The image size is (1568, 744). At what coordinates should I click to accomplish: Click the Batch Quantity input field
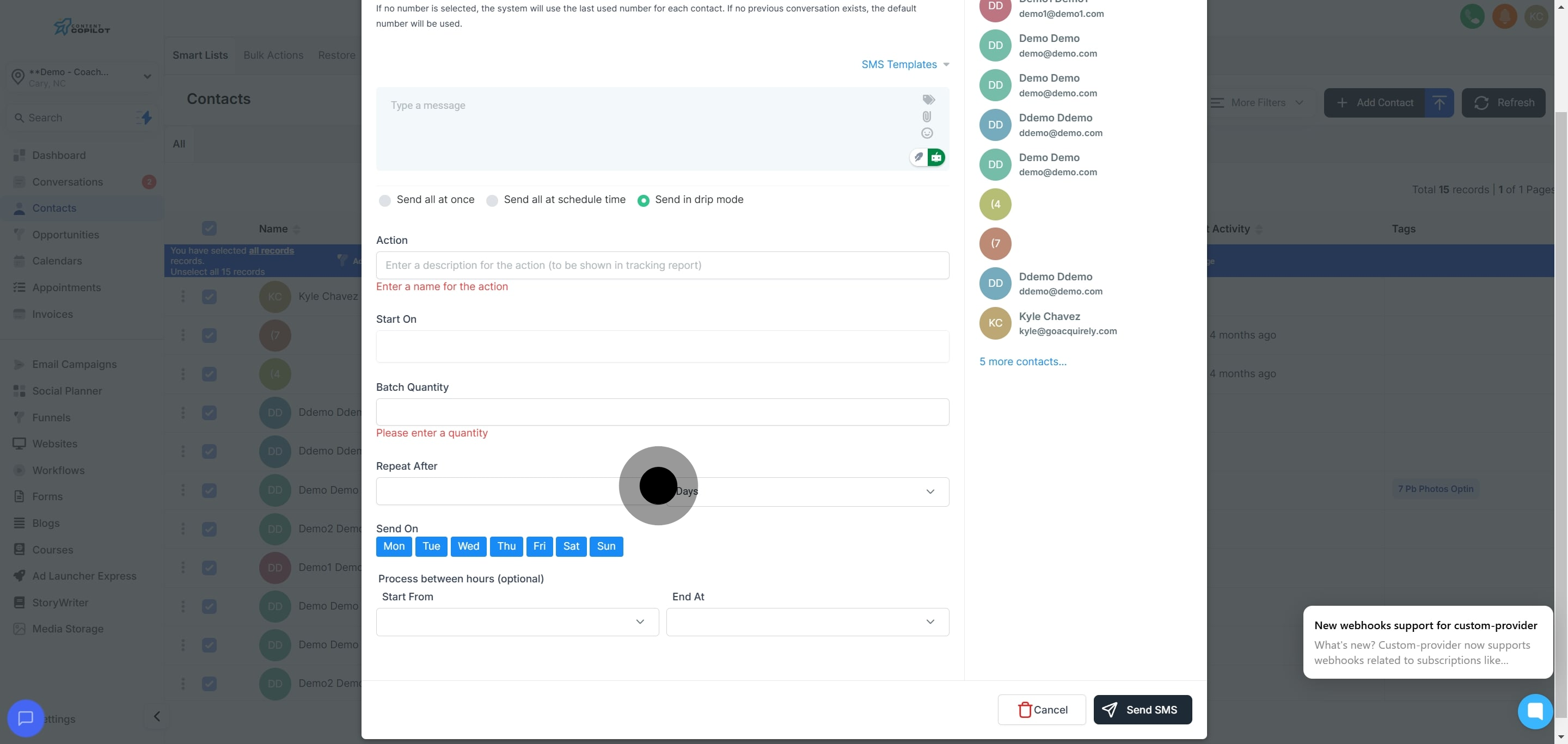click(662, 412)
